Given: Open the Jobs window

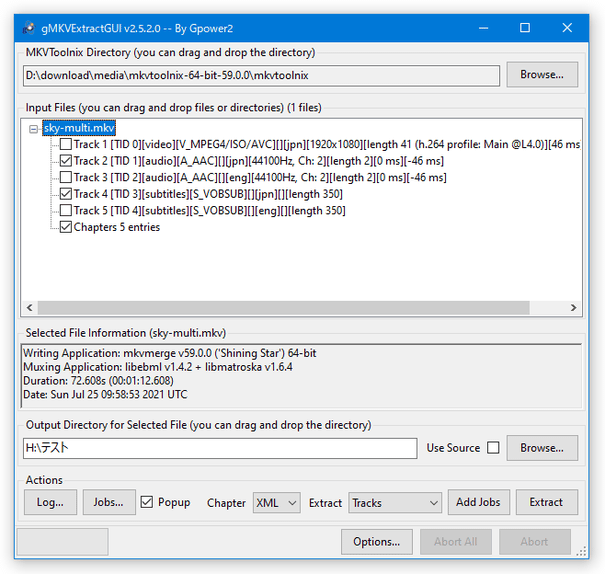Looking at the screenshot, I should click(x=109, y=502).
